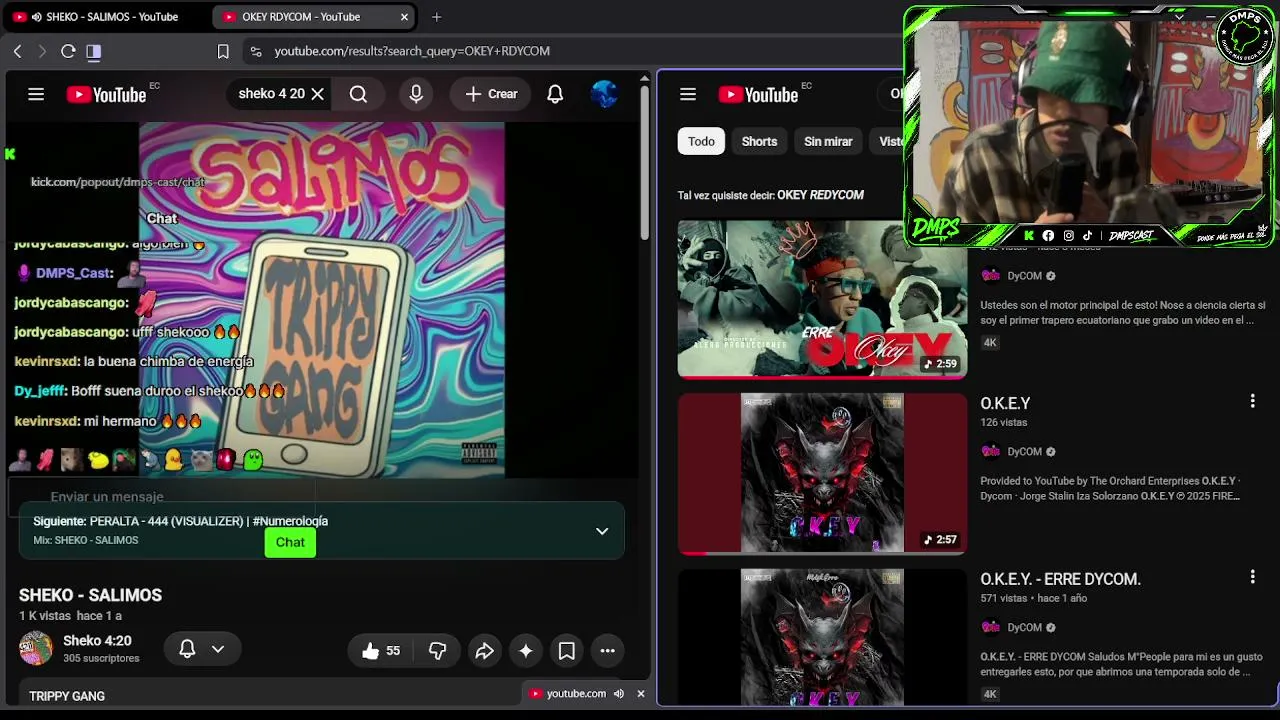Follow the 'OKEY REDYCOM' search suggestion
This screenshot has height=720, width=1280.
[820, 195]
